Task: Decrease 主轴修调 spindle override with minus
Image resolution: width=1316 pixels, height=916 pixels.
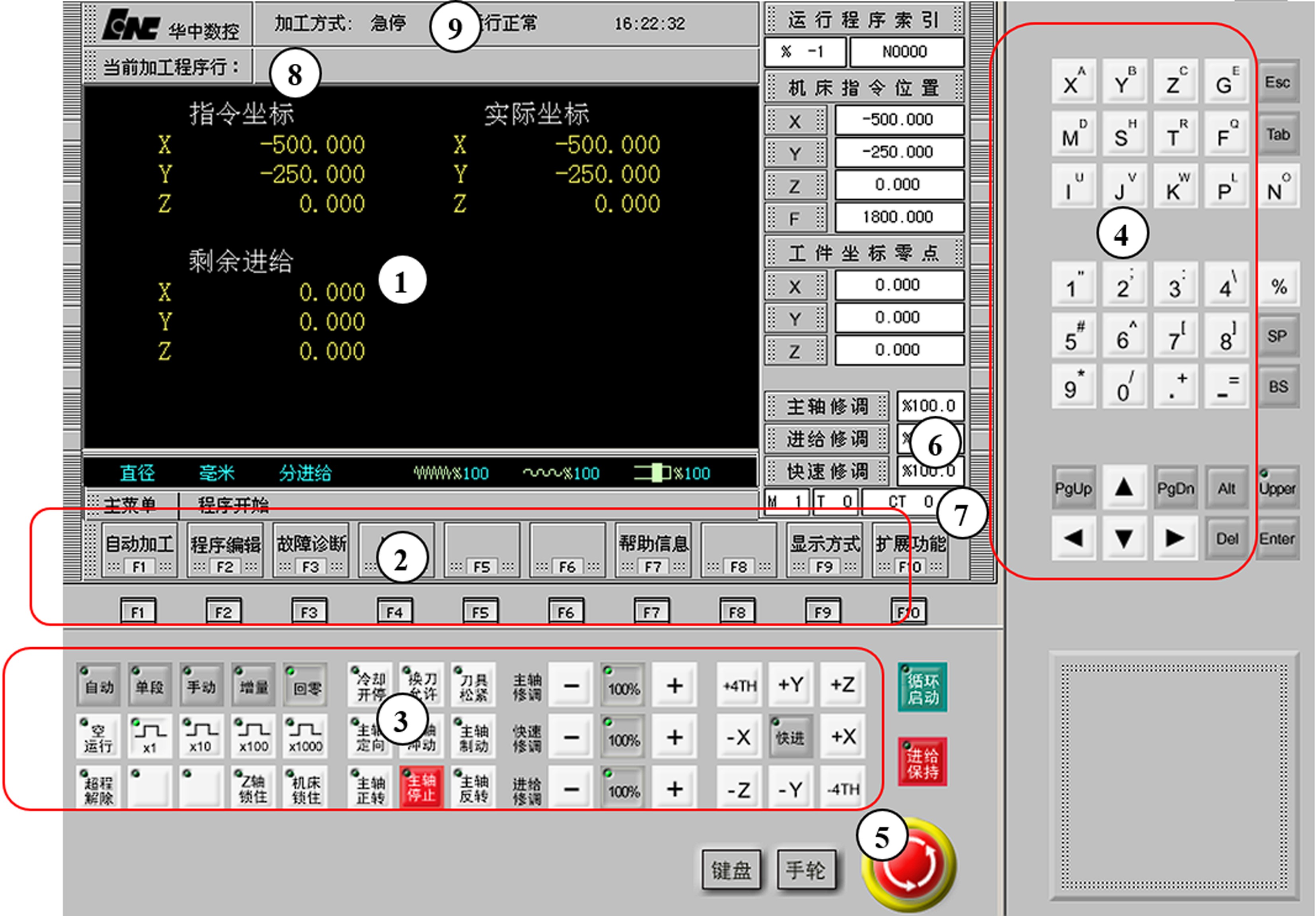Action: [571, 684]
